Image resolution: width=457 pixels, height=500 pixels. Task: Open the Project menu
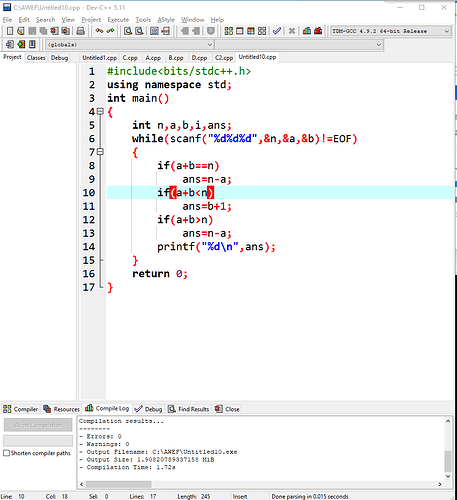click(91, 20)
